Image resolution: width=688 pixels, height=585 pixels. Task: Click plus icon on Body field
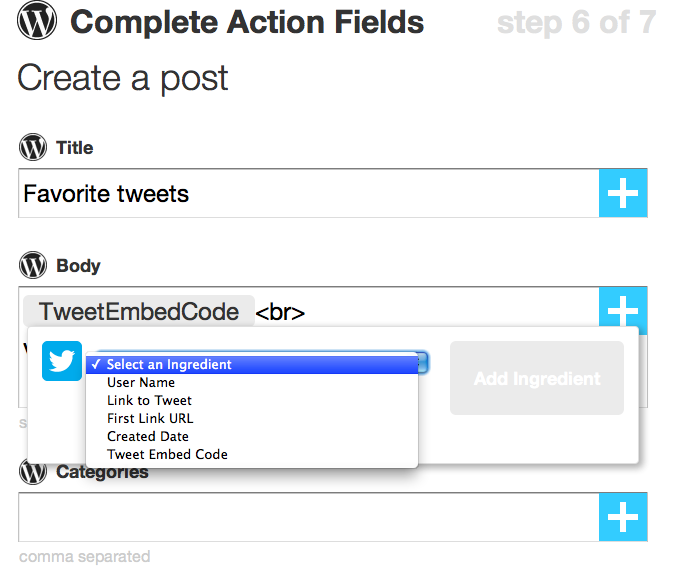(x=623, y=308)
